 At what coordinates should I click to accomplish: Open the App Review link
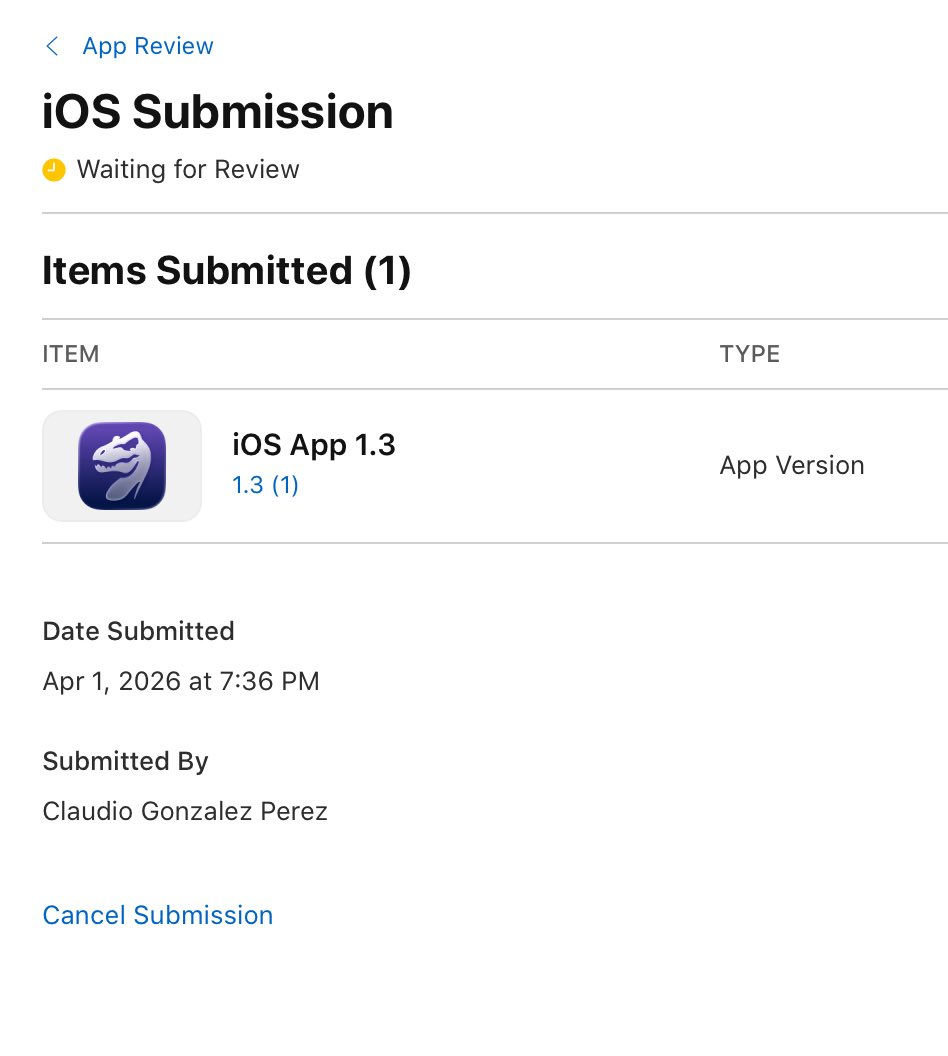[147, 46]
